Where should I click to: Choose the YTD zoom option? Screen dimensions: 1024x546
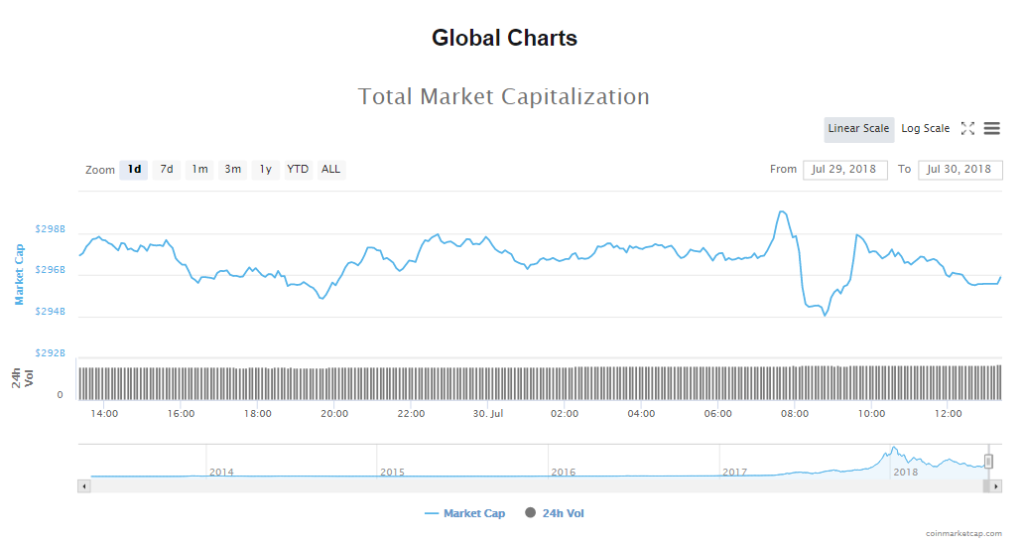(x=298, y=170)
